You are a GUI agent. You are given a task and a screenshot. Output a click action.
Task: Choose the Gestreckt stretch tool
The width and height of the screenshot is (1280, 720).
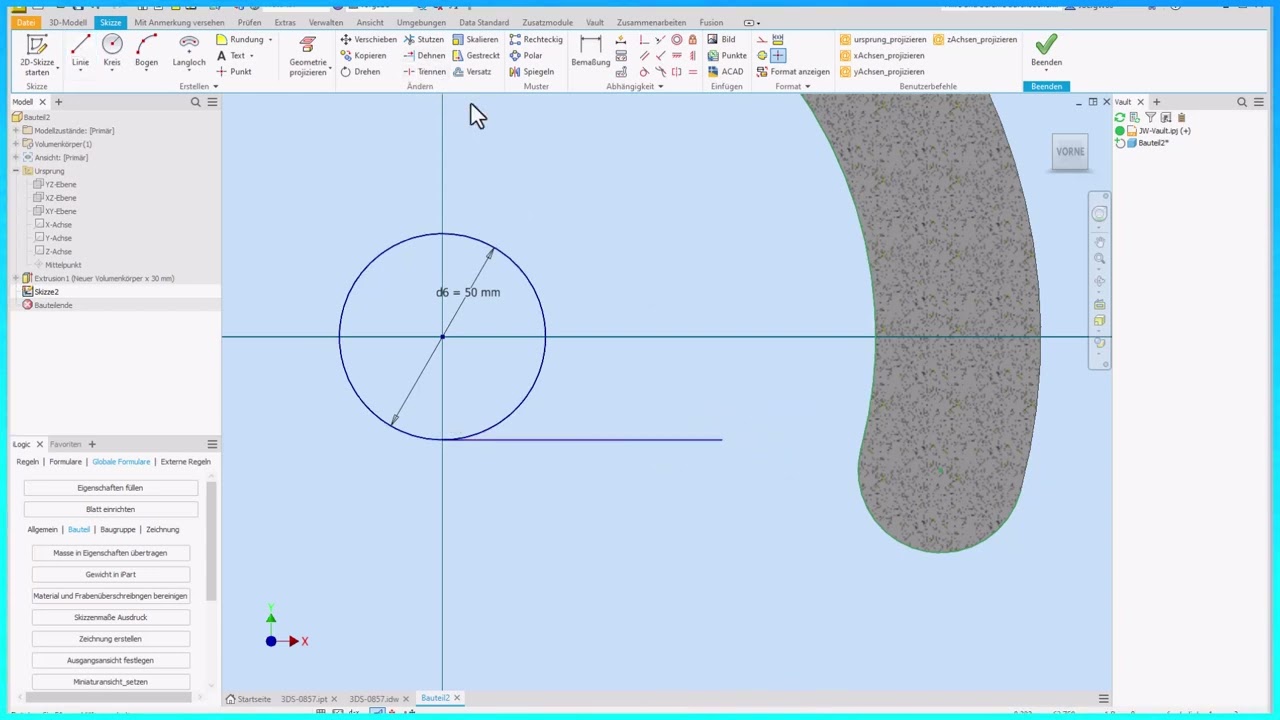click(x=476, y=56)
